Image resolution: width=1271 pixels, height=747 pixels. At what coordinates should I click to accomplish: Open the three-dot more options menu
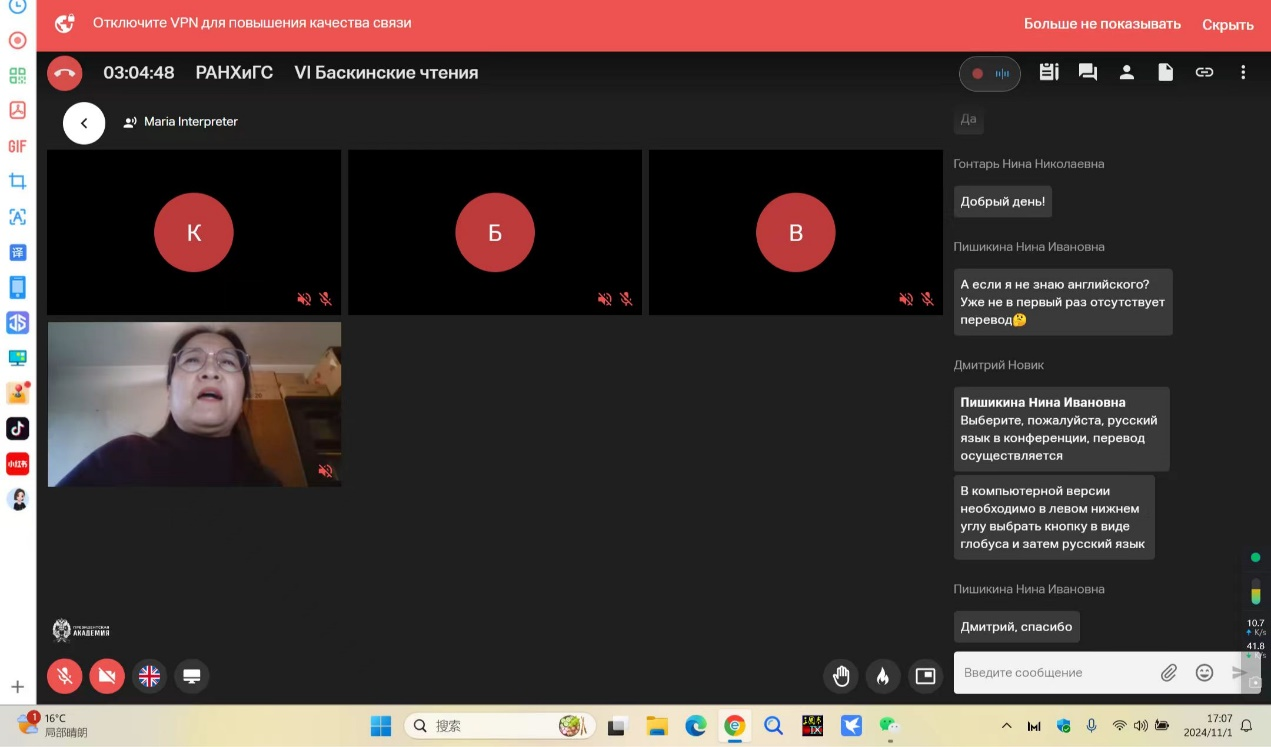pos(1243,73)
